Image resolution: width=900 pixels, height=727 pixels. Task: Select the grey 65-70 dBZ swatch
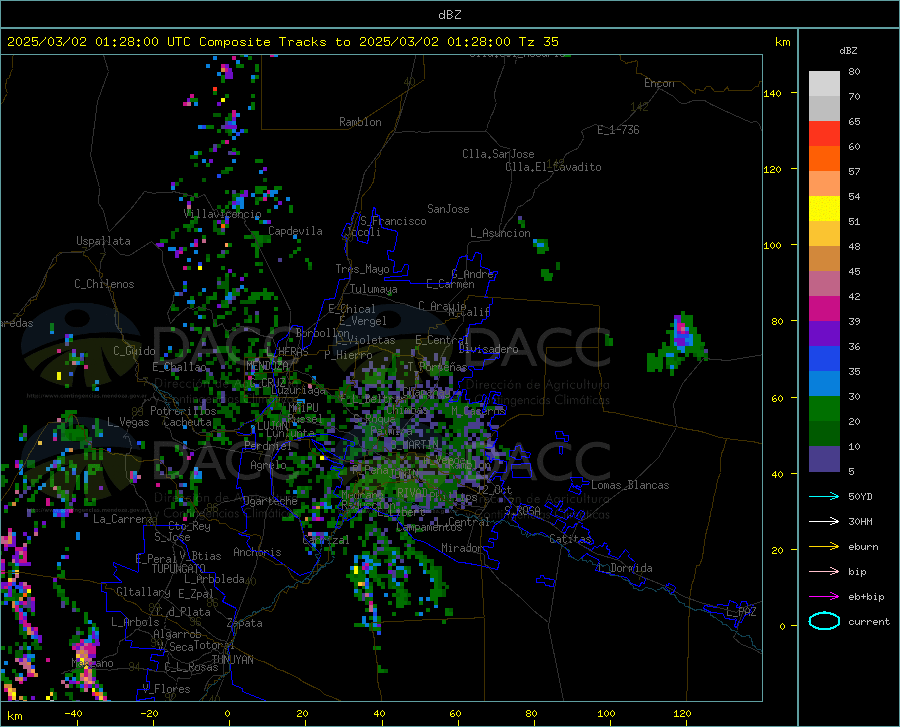824,109
